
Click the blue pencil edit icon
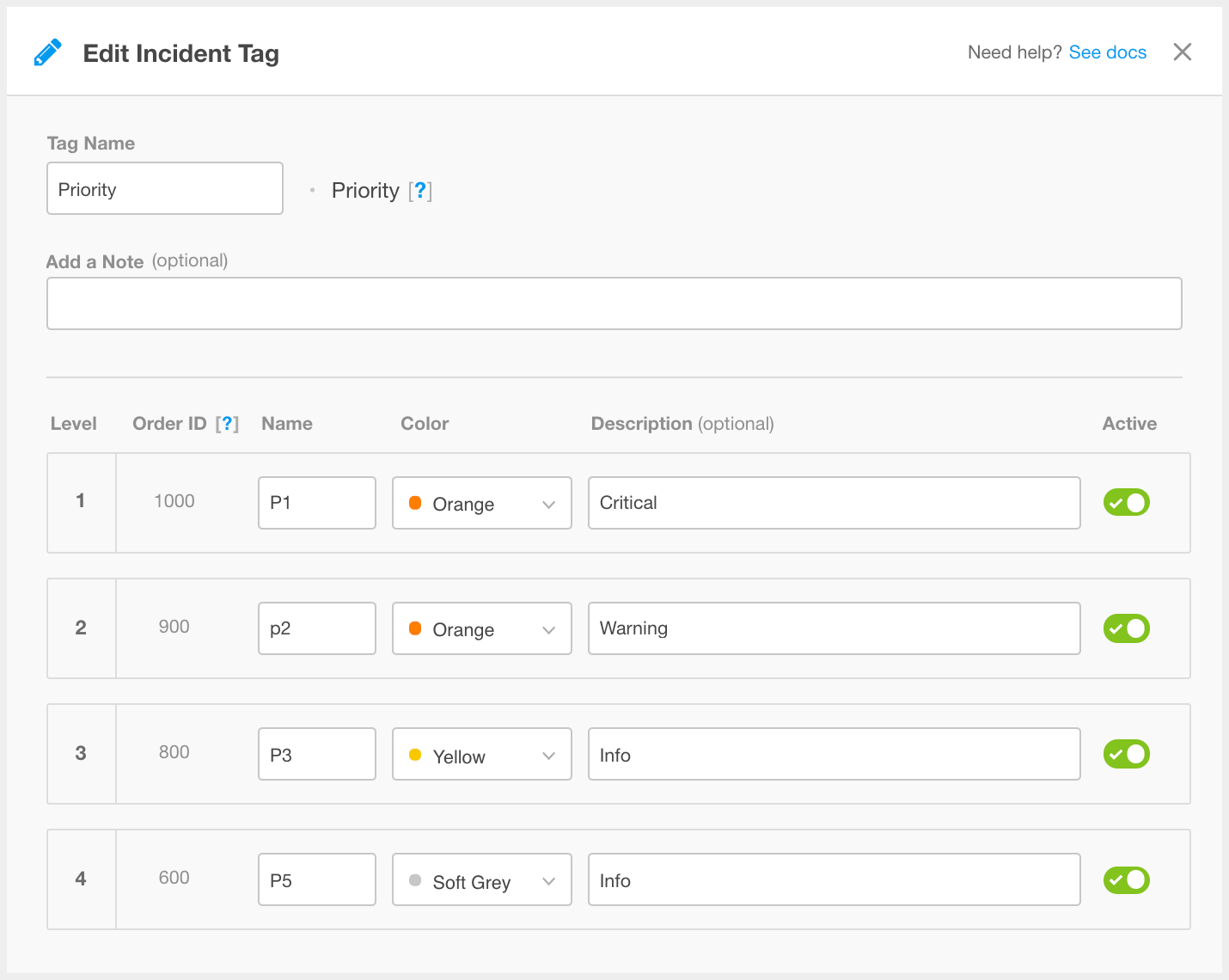coord(48,52)
